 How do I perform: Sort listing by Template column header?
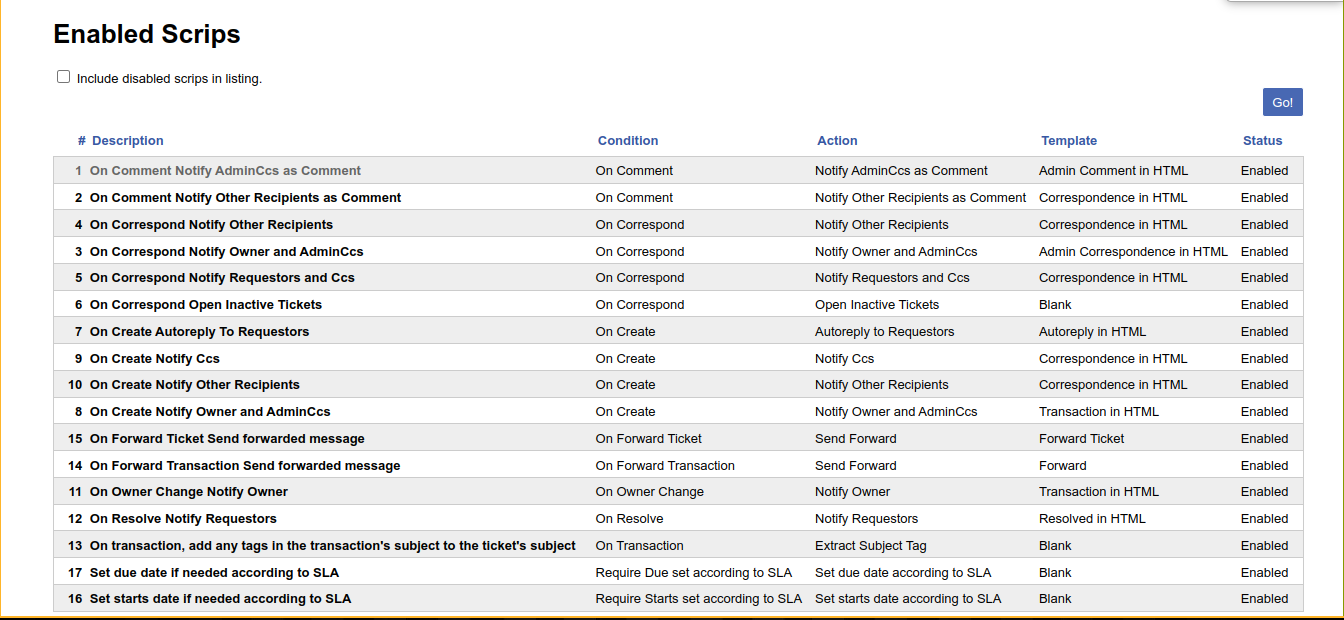click(x=1069, y=141)
